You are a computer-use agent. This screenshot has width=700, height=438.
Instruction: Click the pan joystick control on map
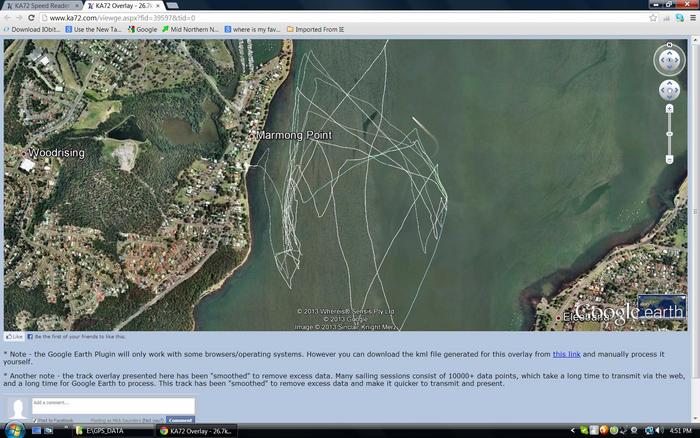[x=670, y=91]
